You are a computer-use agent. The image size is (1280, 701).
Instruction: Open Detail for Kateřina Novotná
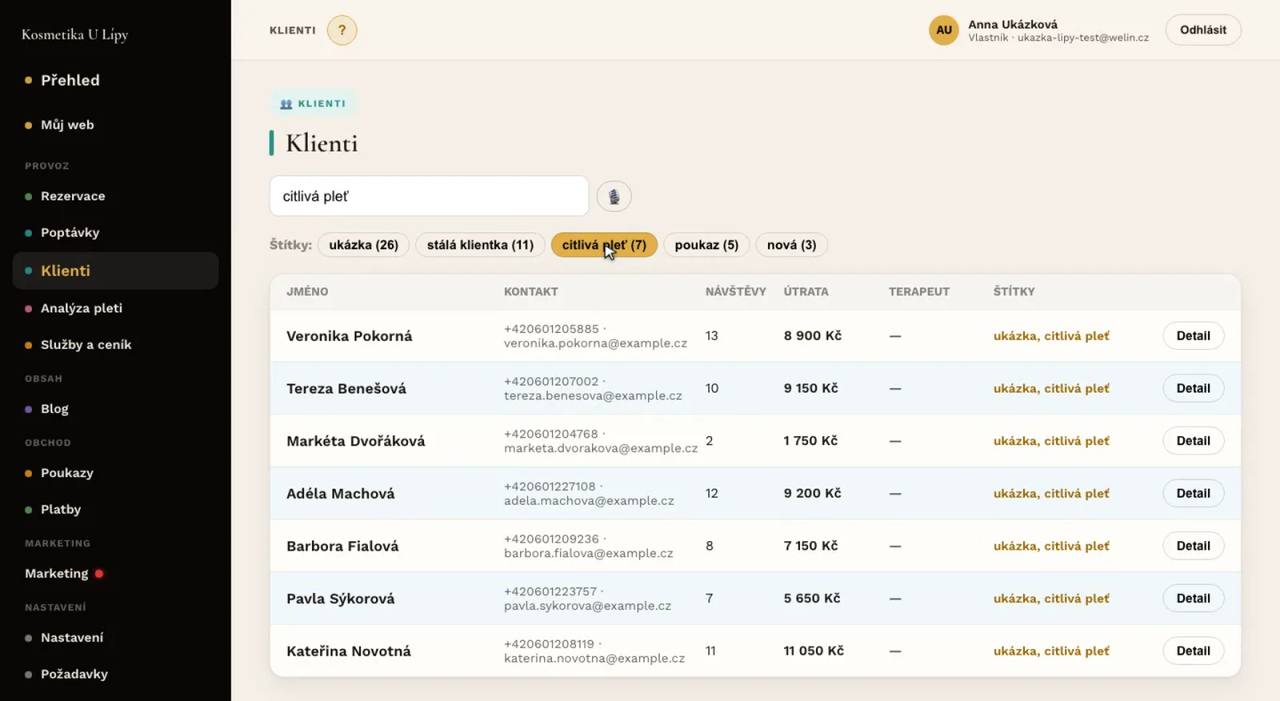tap(1193, 651)
